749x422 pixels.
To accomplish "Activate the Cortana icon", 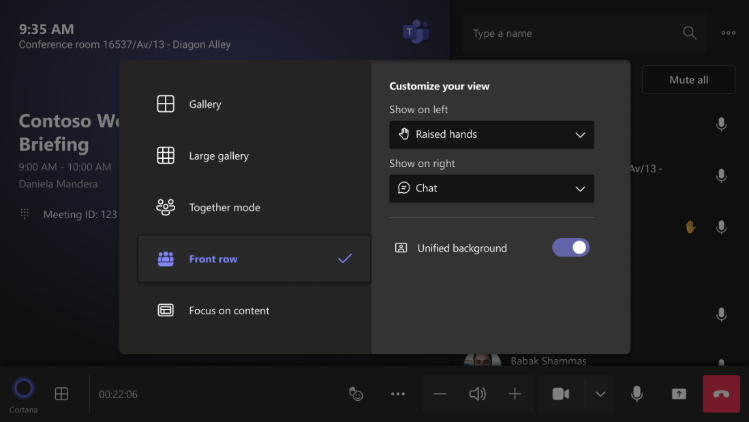I will click(23, 389).
